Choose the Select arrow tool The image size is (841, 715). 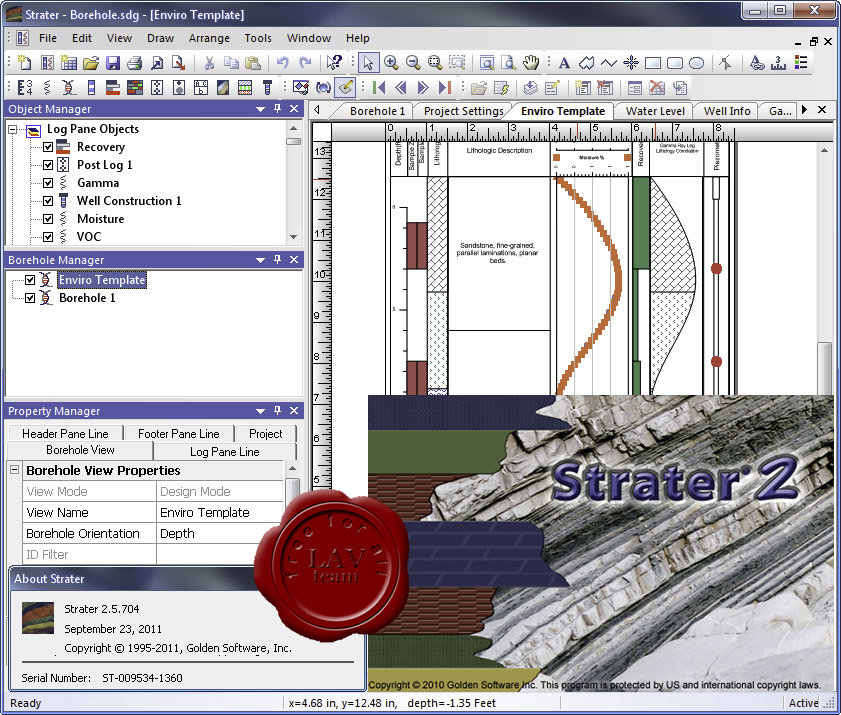pos(368,63)
